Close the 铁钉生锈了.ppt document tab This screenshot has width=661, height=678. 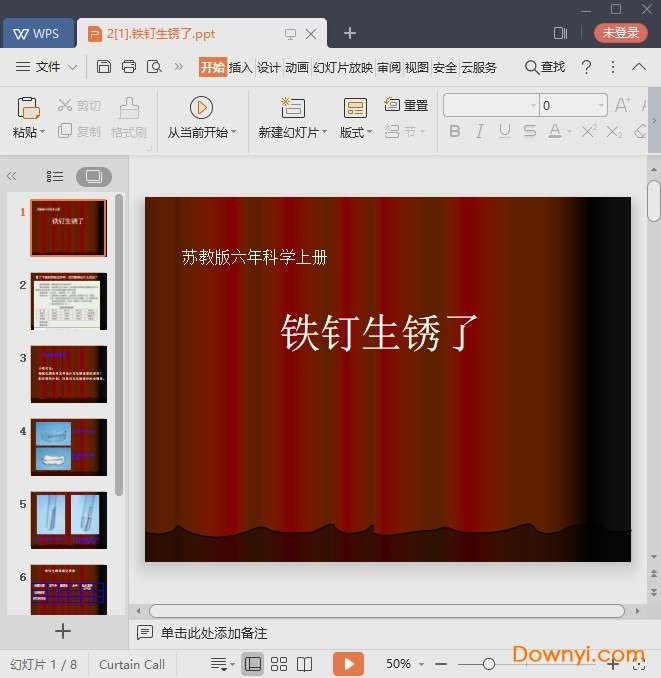point(311,34)
